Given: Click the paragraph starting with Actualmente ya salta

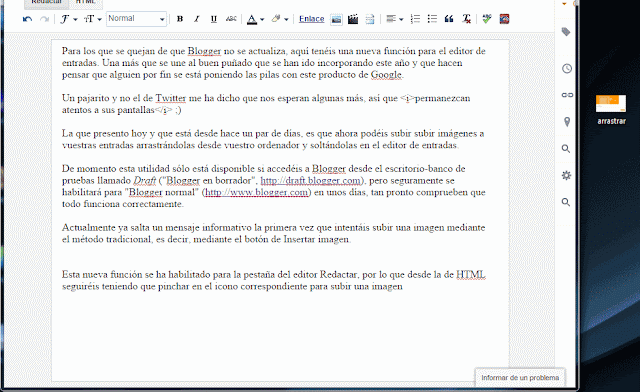Looking at the screenshot, I should tap(273, 233).
